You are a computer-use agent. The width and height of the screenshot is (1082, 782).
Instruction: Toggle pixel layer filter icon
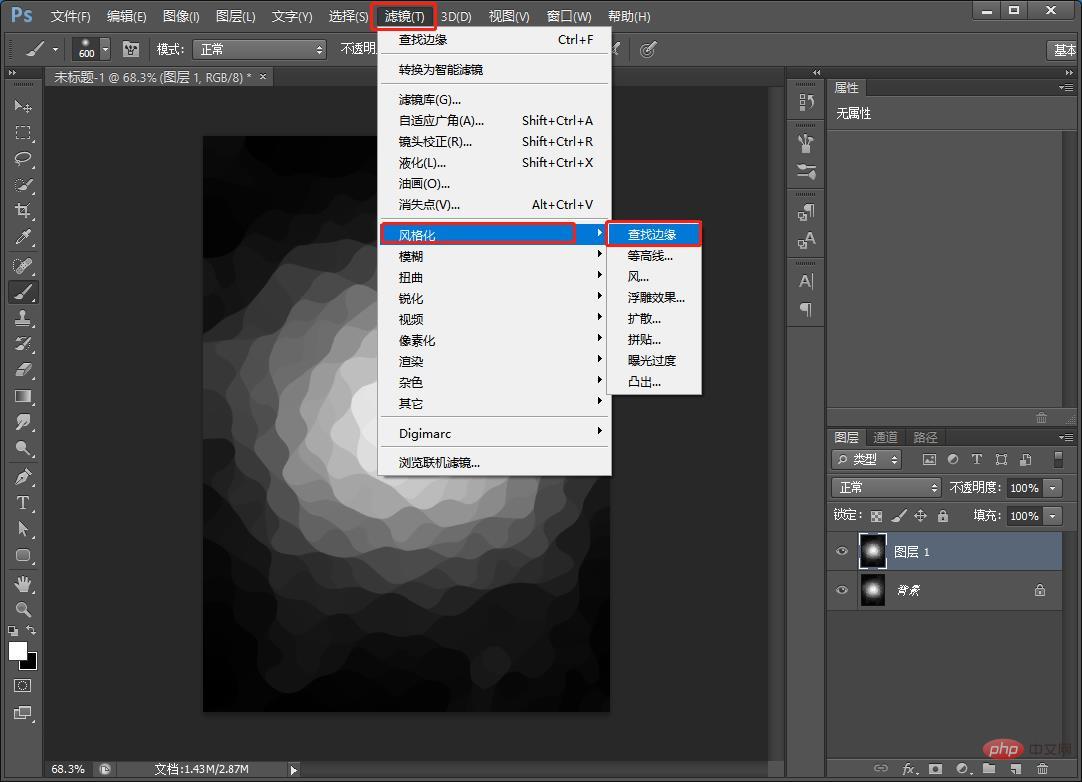[929, 459]
